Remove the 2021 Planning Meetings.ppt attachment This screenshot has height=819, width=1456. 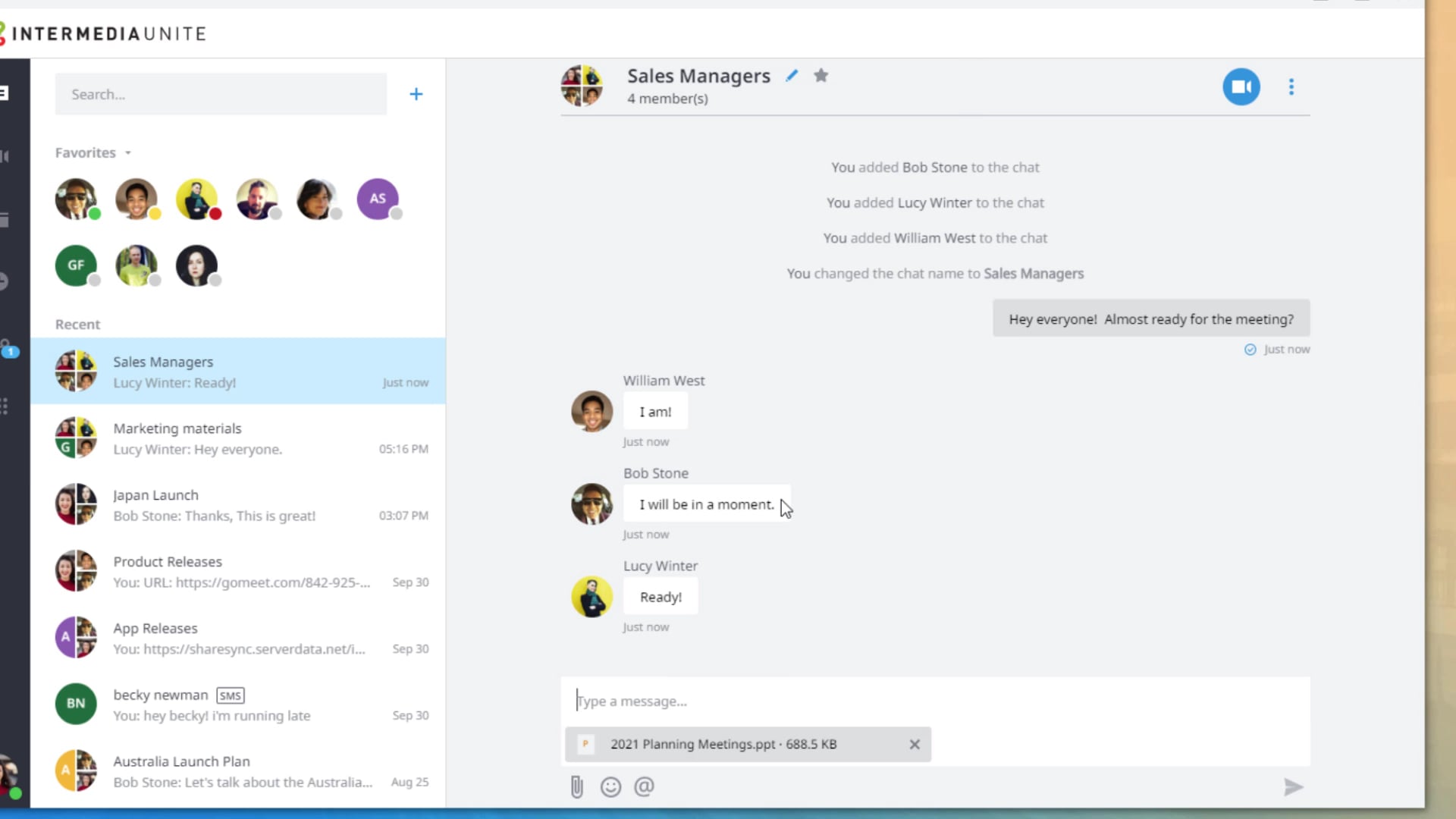915,745
